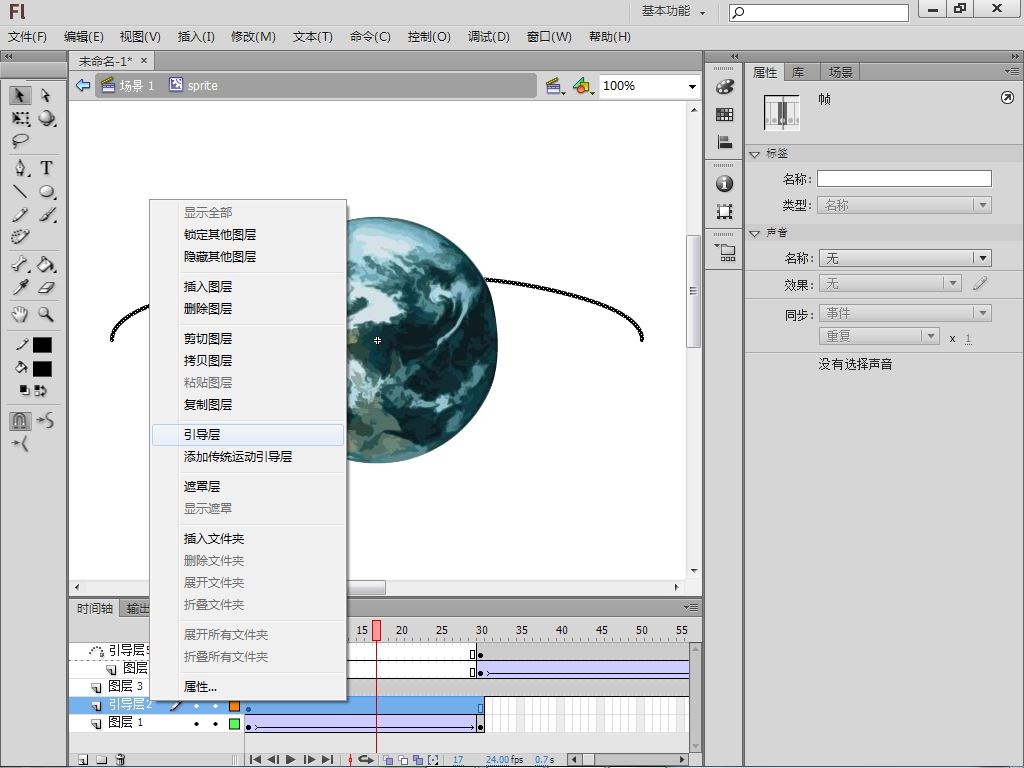Select the Pen tool

(x=20, y=168)
